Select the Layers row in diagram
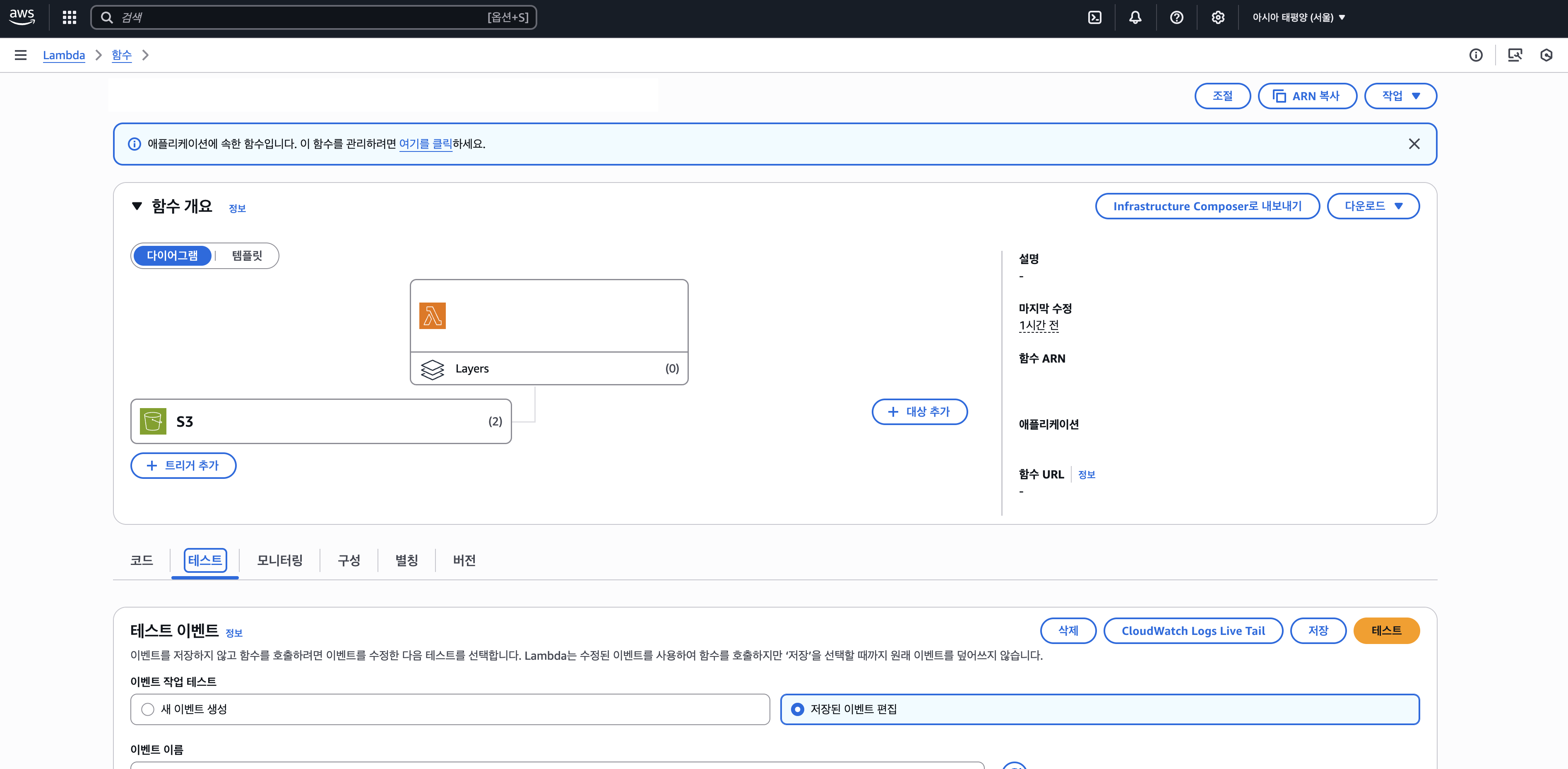This screenshot has width=1568, height=769. (x=549, y=369)
